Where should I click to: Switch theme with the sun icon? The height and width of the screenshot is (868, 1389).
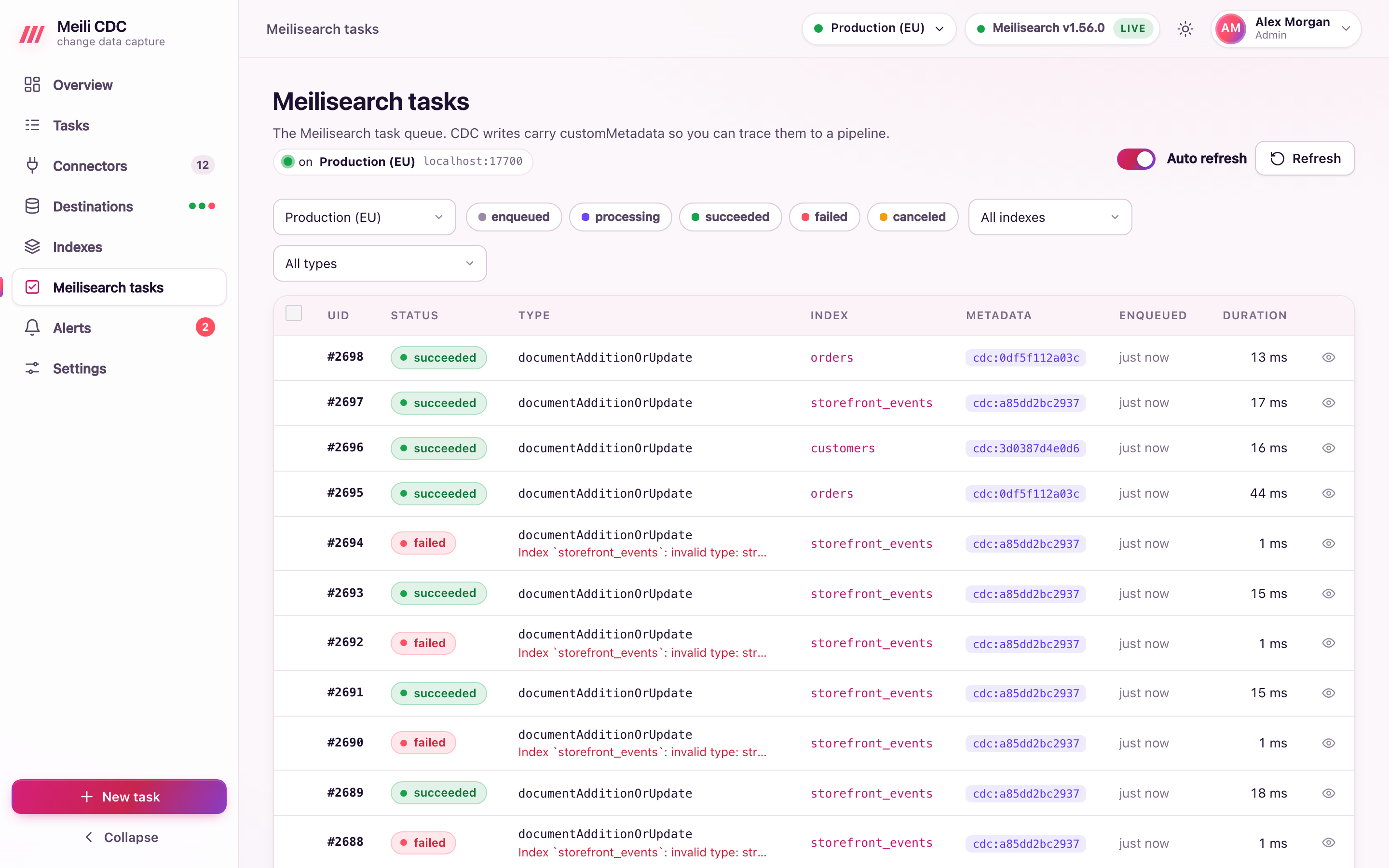[1185, 29]
